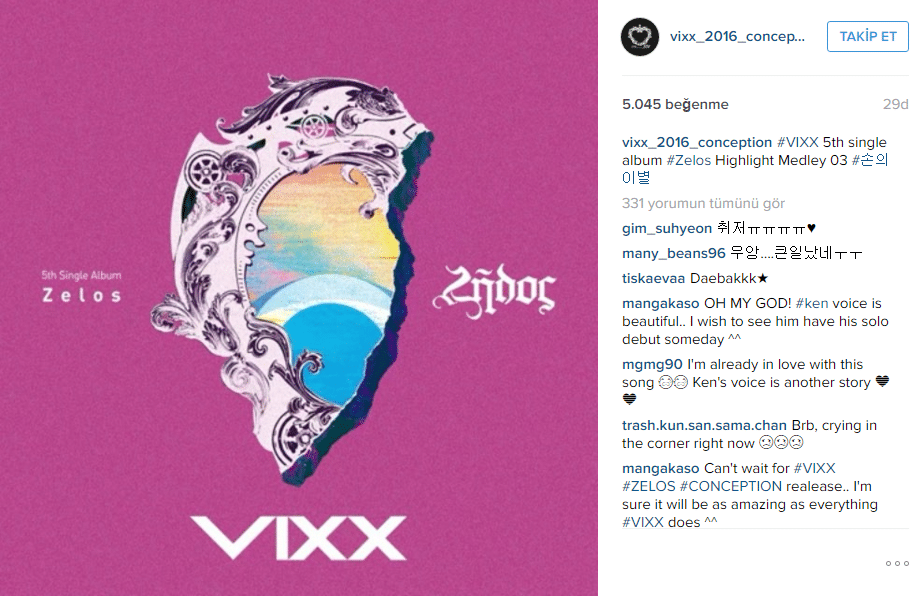The height and width of the screenshot is (596, 921).
Task: Open vixx_2016_concep... username in header
Action: [x=737, y=36]
